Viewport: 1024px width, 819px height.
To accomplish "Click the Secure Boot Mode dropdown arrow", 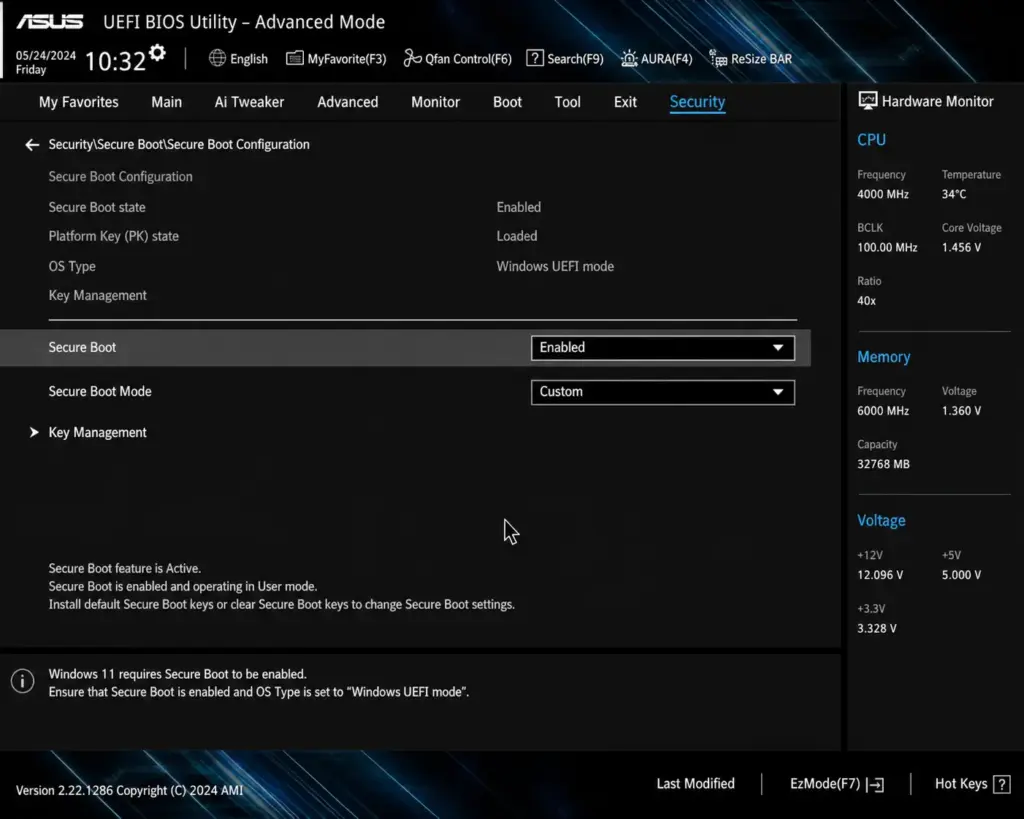I will pyautogui.click(x=778, y=392).
